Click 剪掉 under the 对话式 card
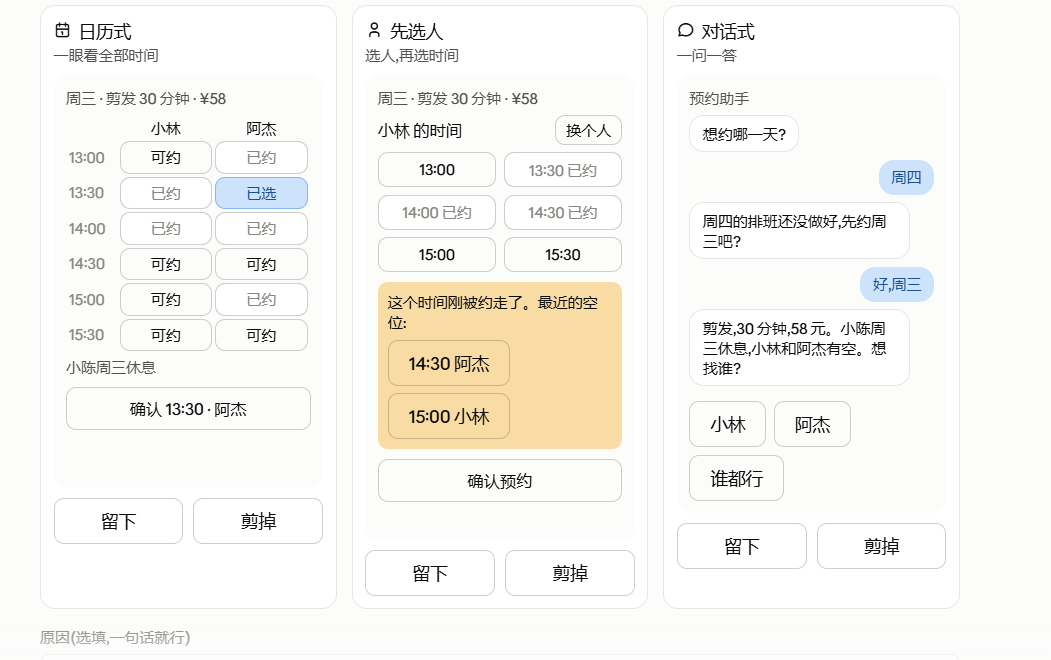 click(x=881, y=546)
